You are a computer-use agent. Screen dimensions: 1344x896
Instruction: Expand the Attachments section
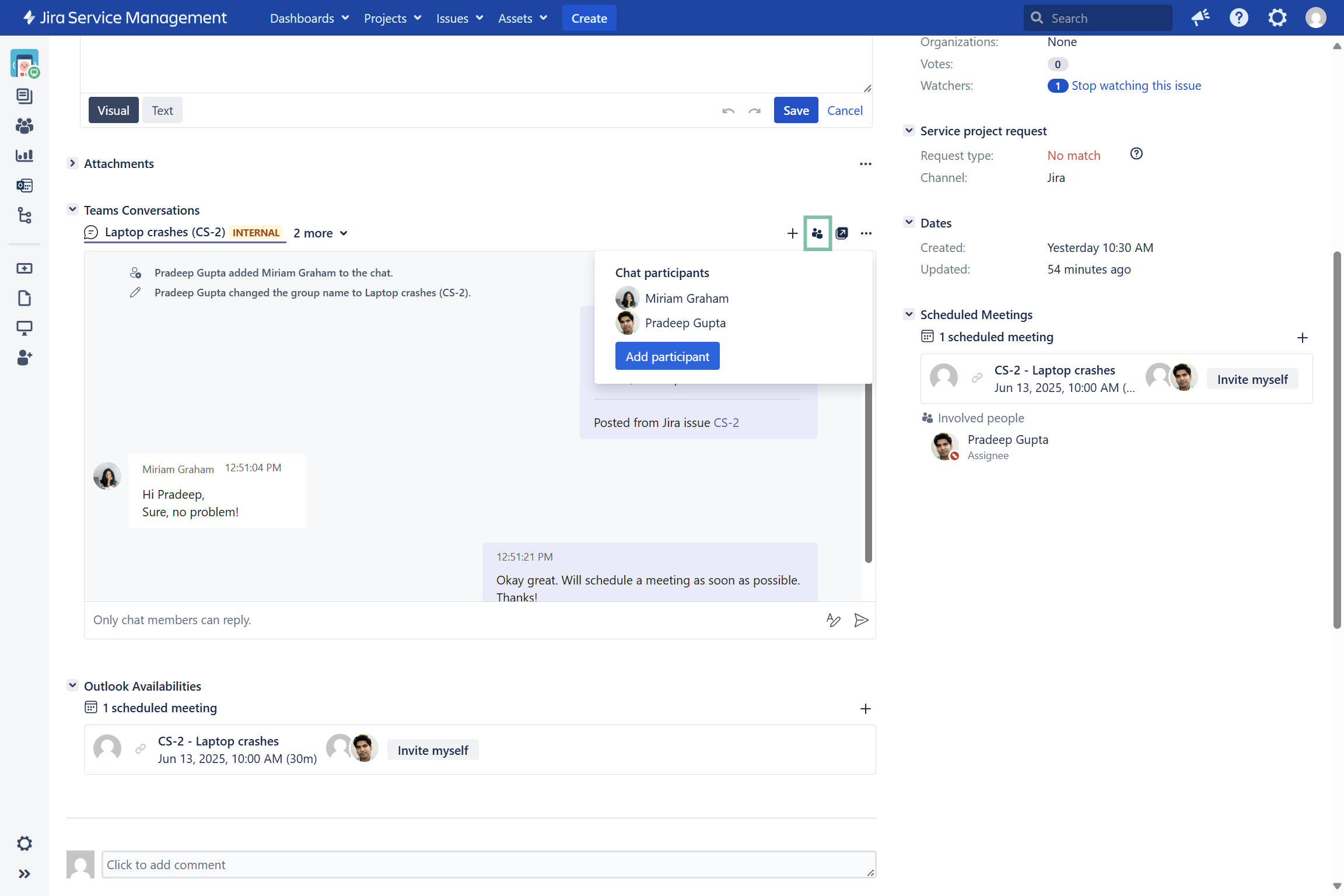72,163
